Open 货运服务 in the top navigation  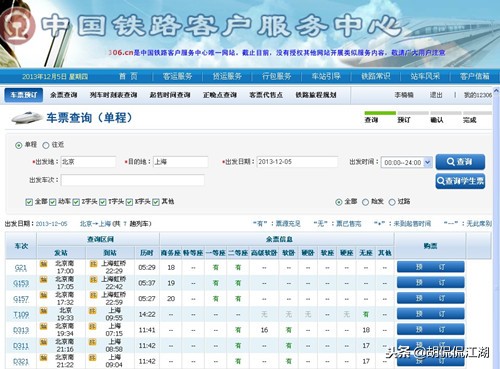227,76
